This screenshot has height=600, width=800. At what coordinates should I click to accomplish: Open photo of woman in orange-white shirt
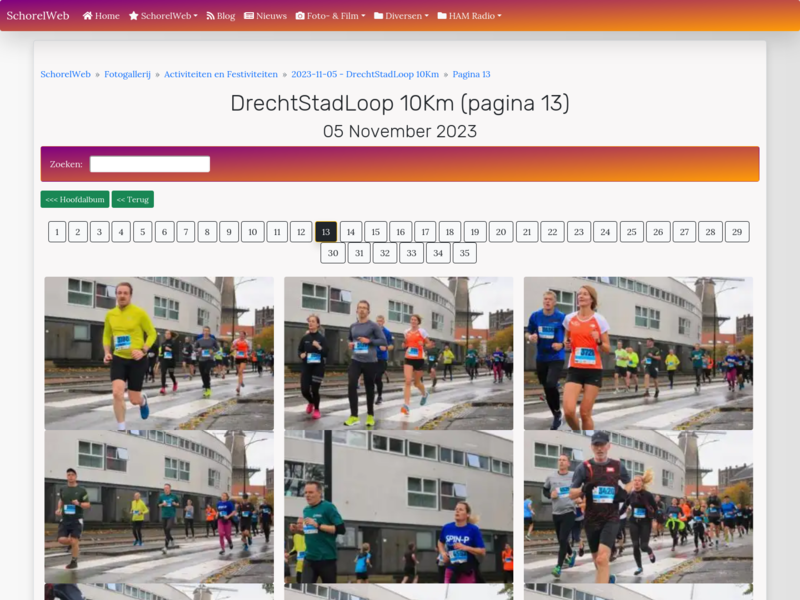[638, 353]
